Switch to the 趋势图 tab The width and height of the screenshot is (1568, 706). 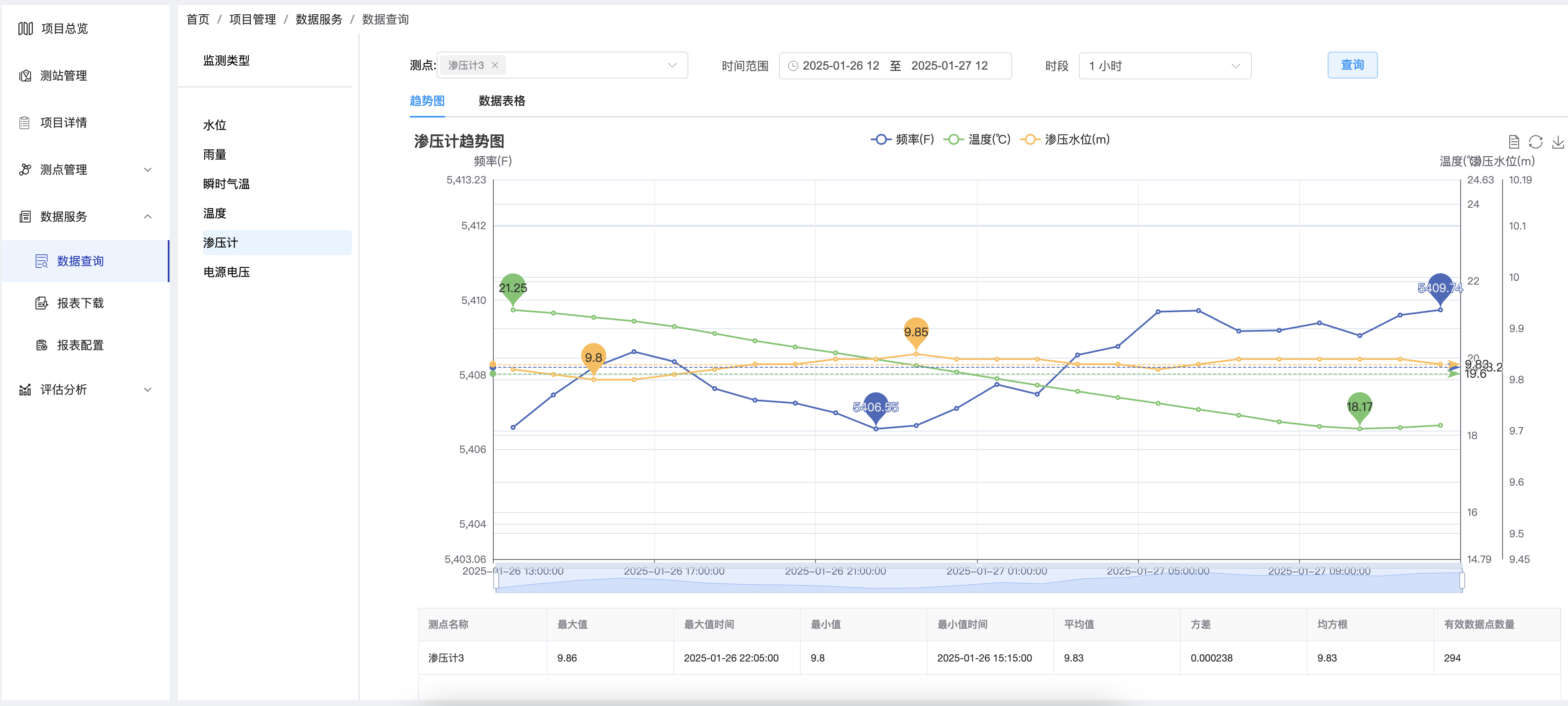pos(427,101)
